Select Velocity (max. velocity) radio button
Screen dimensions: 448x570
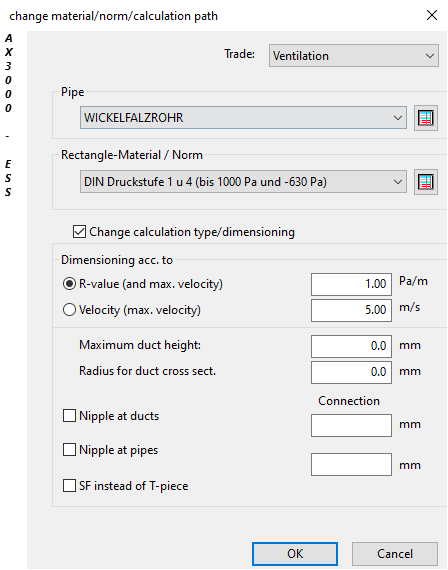[x=69, y=310]
